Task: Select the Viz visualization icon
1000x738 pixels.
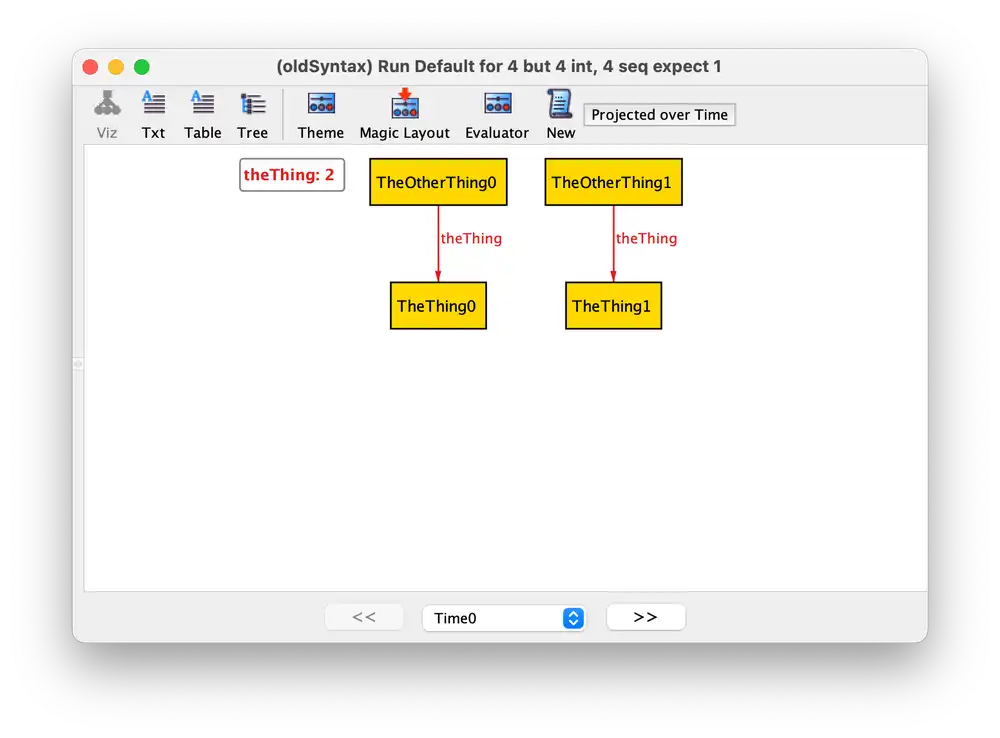Action: [x=107, y=113]
